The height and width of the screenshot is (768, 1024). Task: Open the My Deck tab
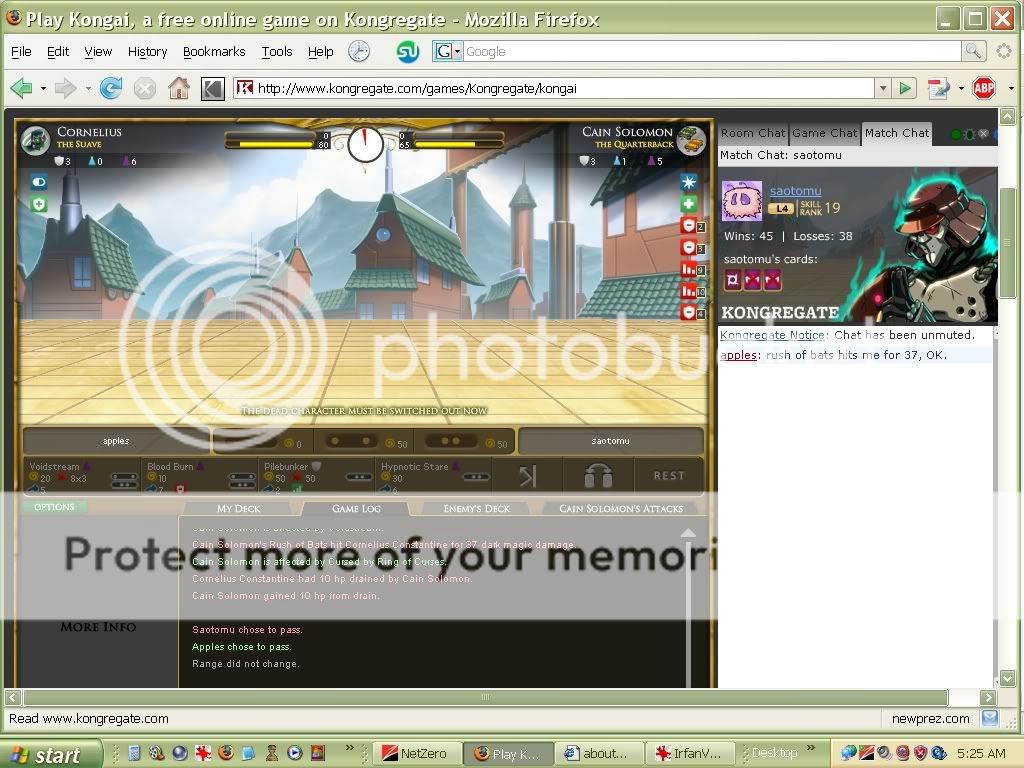(x=238, y=509)
